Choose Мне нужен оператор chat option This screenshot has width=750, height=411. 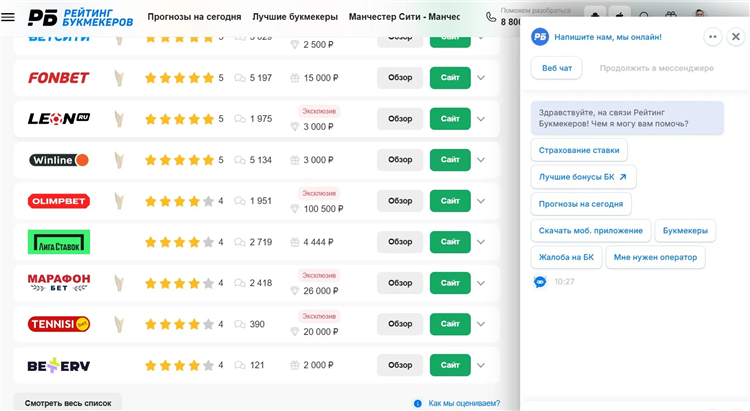pyautogui.click(x=655, y=257)
